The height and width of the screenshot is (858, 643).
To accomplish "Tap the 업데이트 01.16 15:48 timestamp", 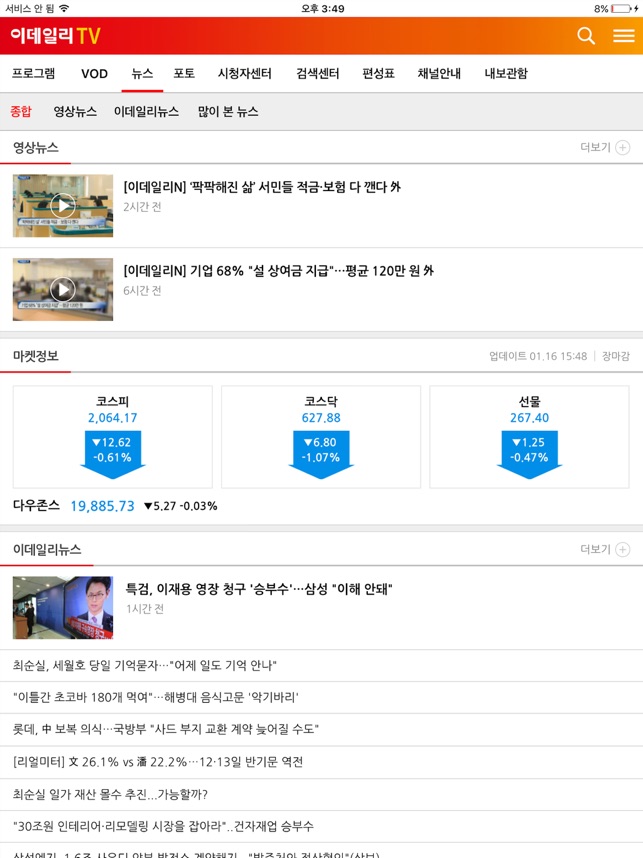I will (538, 356).
